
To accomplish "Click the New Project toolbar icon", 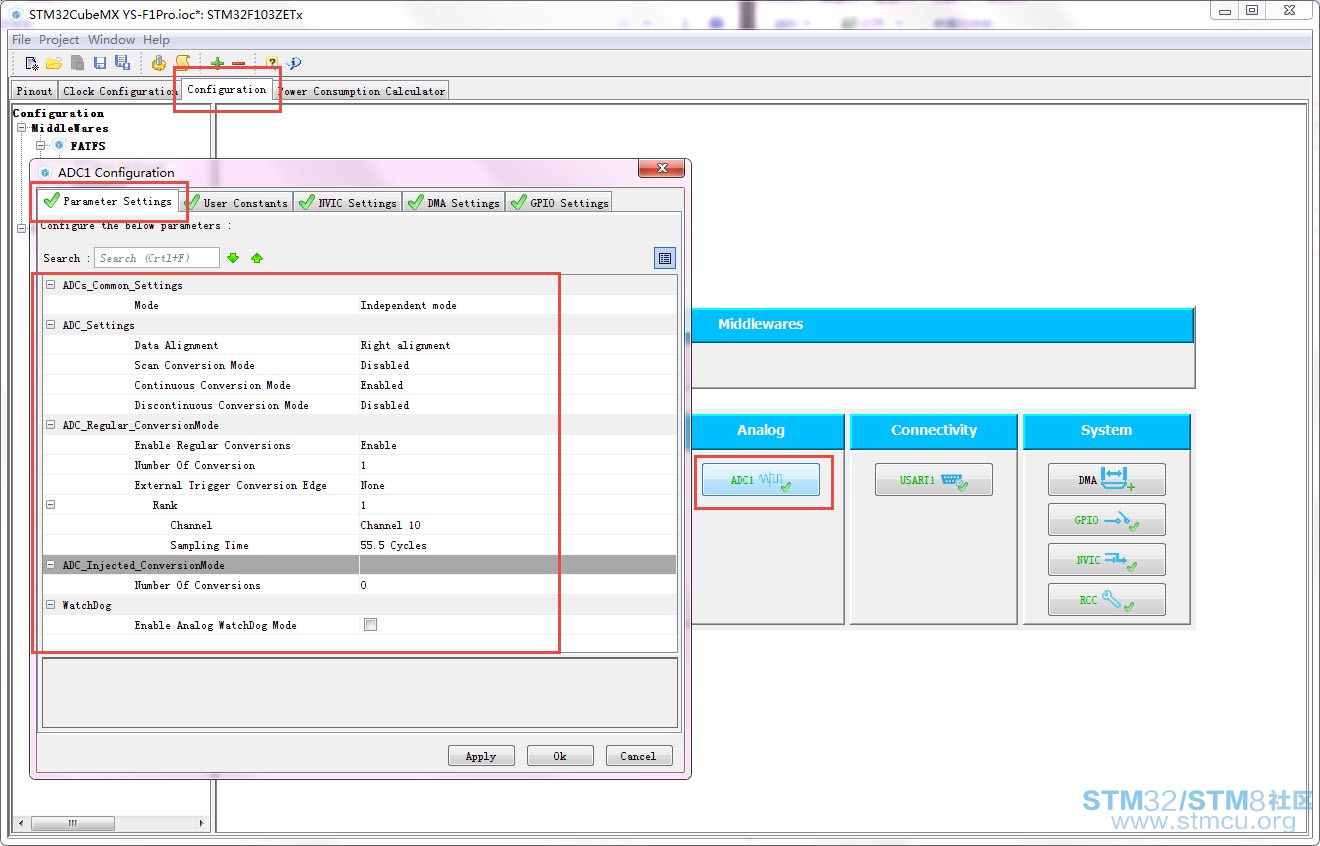I will pos(32,63).
